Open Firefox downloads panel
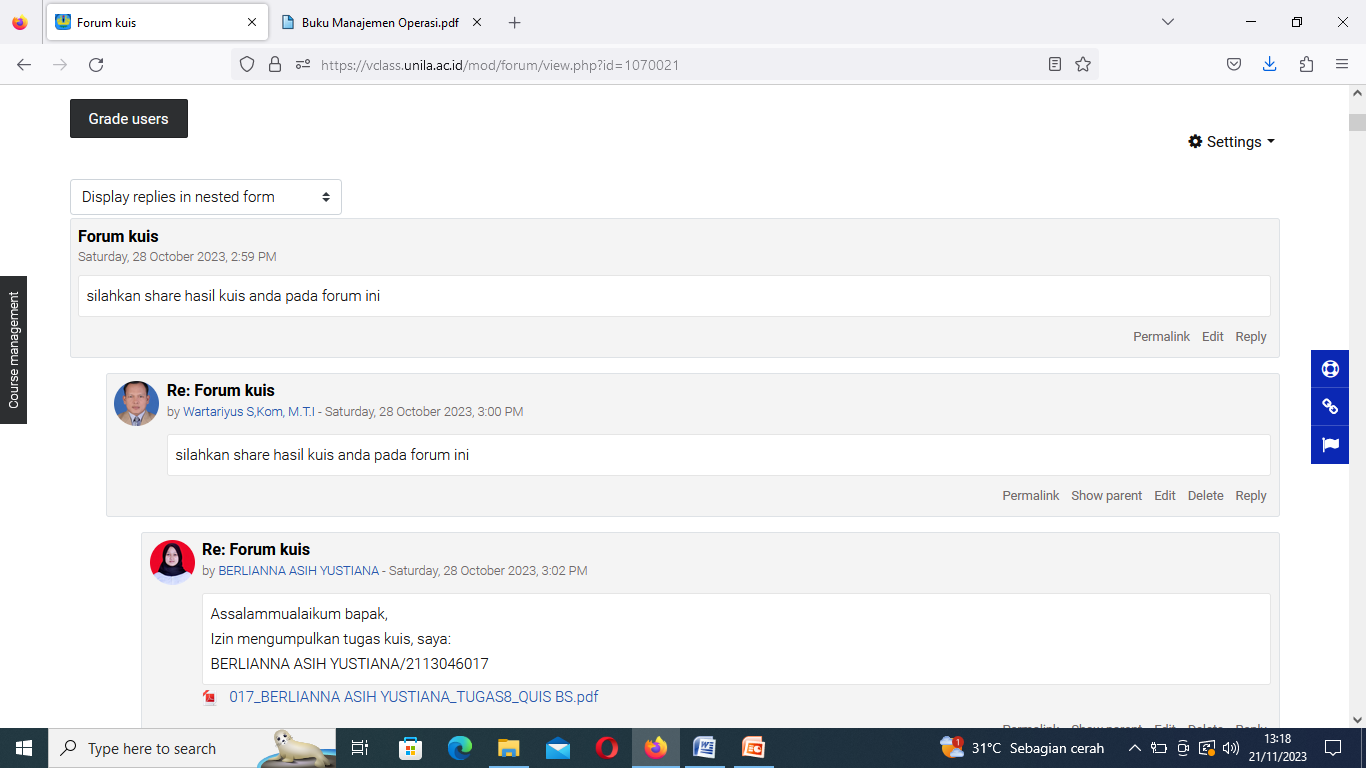This screenshot has width=1366, height=768. (1269, 65)
